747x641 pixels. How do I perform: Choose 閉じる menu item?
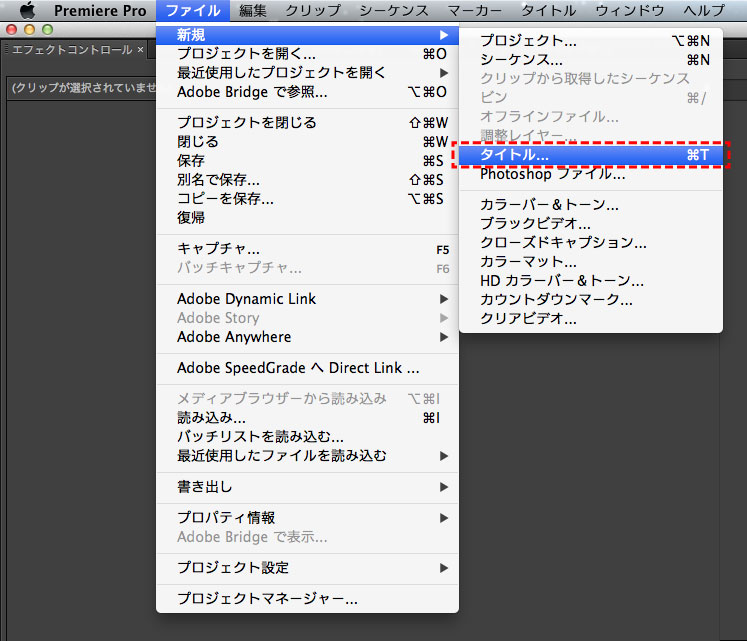[307, 142]
